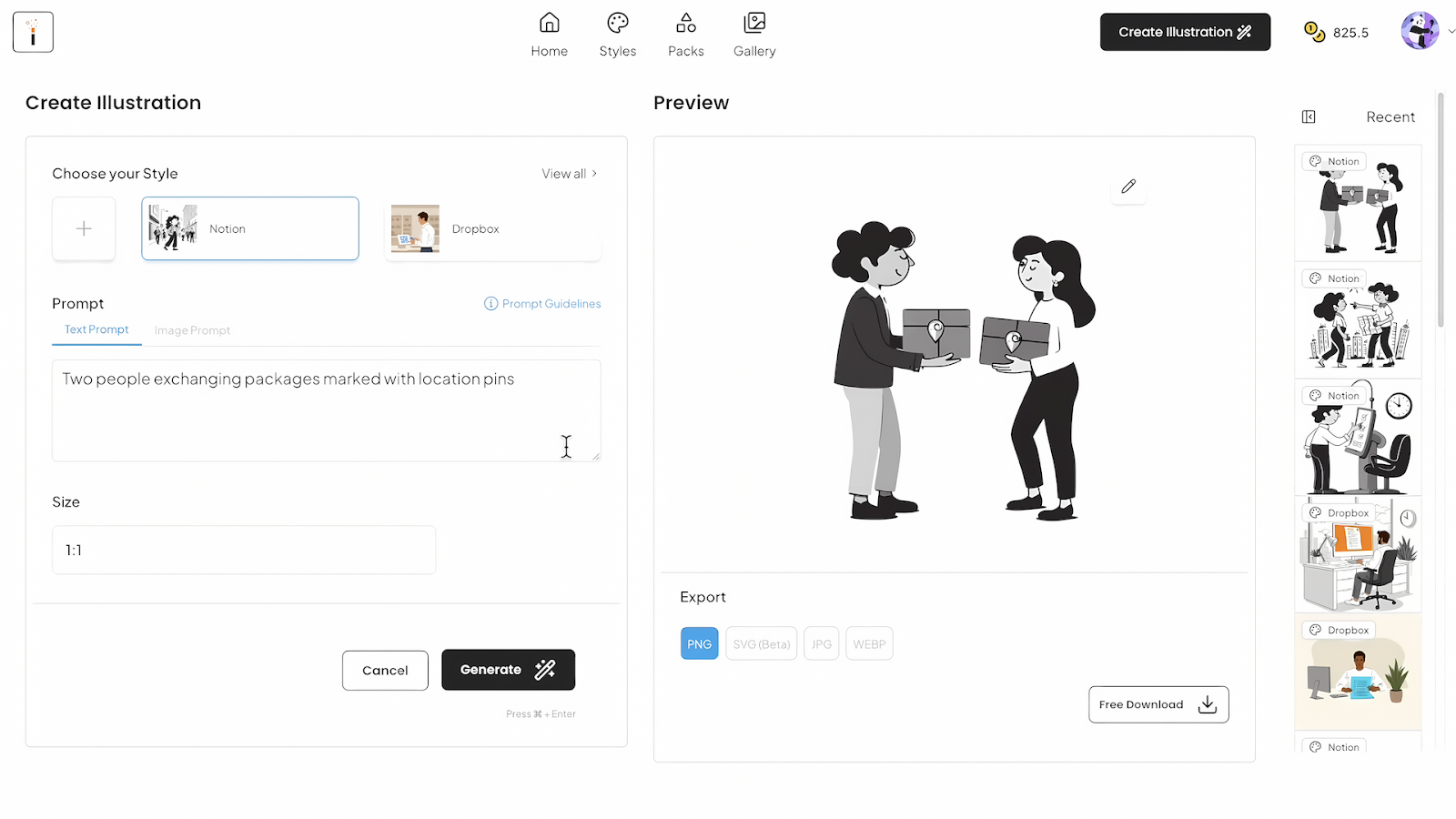Screen dimensions: 1456x819
Task: Select PNG export format
Action: (x=699, y=643)
